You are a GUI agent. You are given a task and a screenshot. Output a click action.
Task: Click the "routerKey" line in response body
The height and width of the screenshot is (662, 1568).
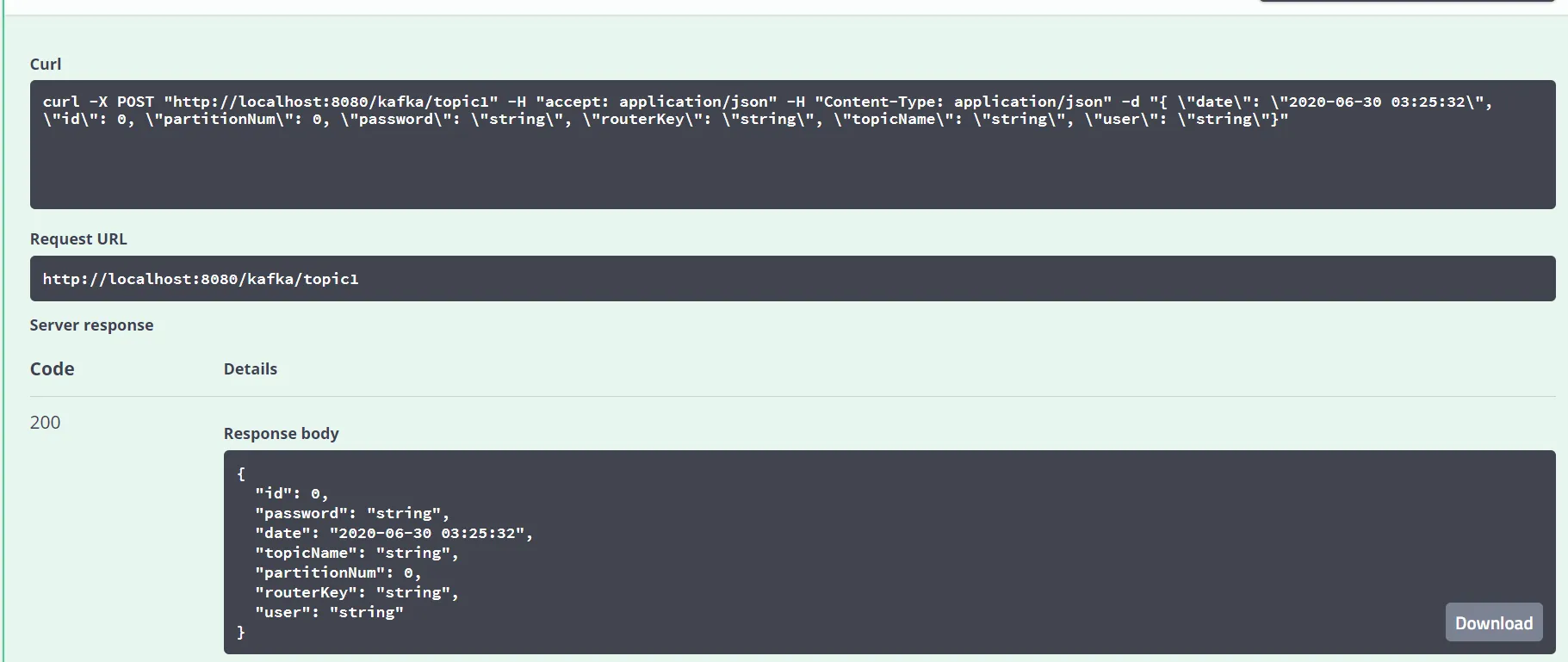pyautogui.click(x=356, y=593)
